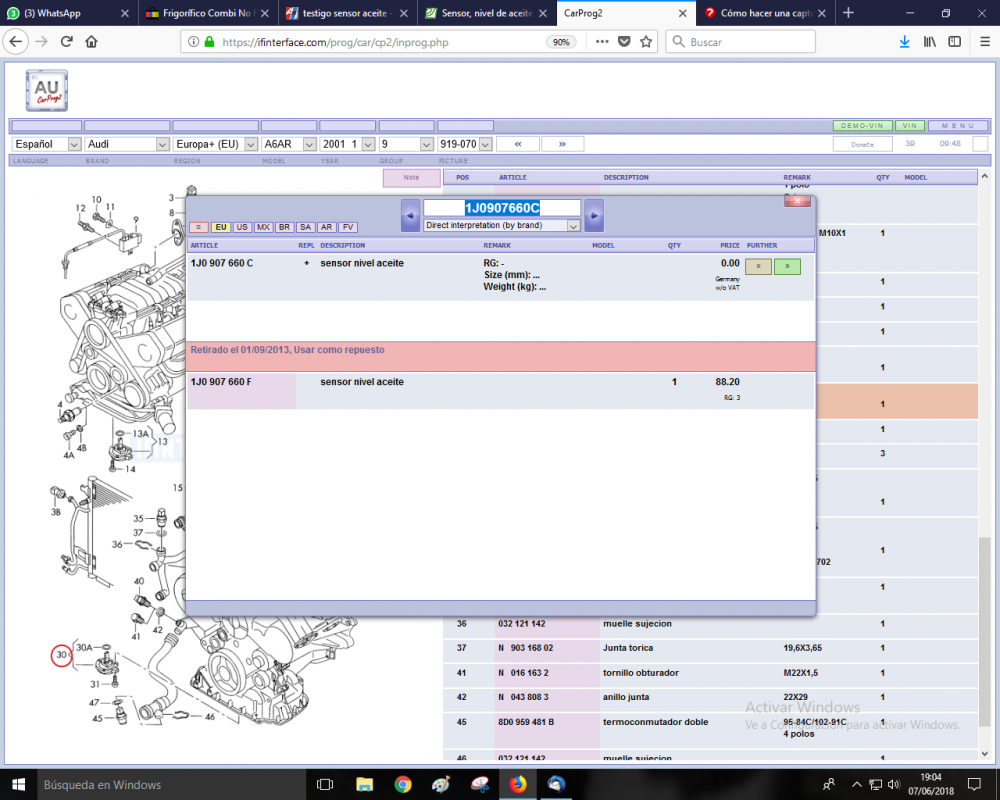1000x800 pixels.
Task: Open the Firefox downloads panel
Action: 904,42
